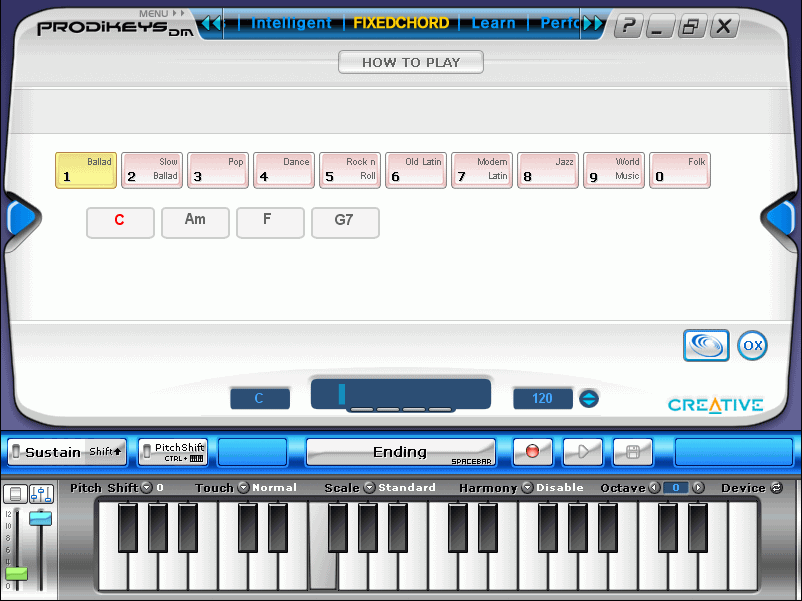The image size is (802, 601).
Task: Click the Creative swirl logo button
Action: coord(706,345)
